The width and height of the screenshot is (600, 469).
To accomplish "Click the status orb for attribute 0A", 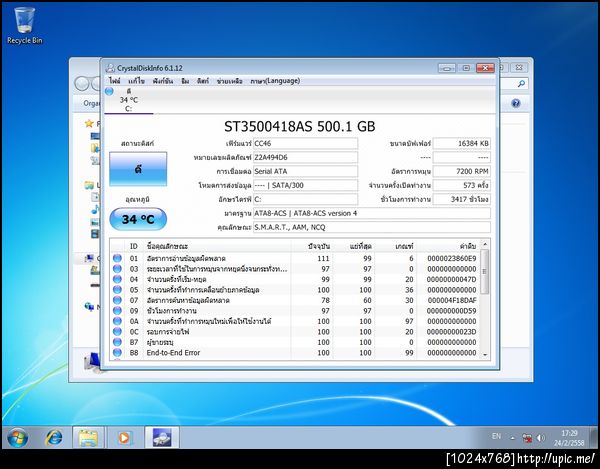I will pos(117,321).
